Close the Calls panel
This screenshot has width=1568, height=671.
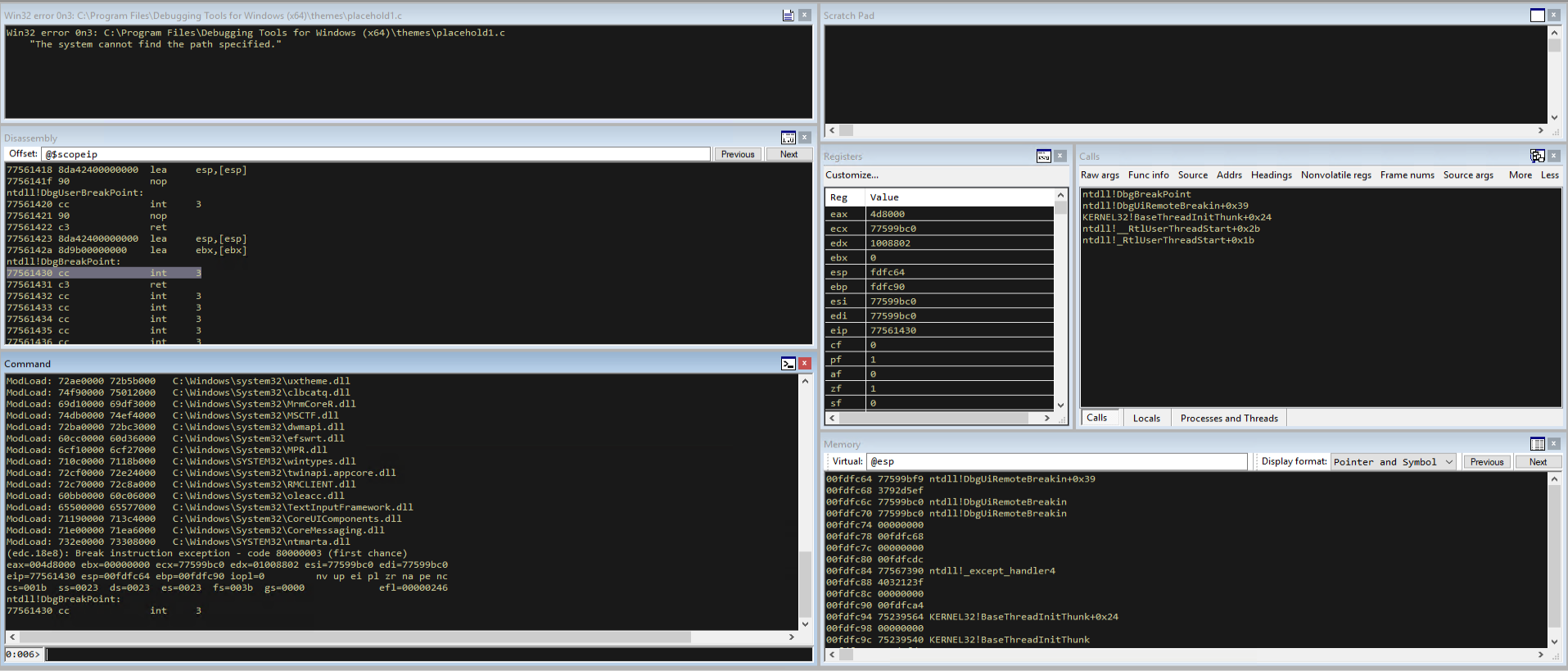[1553, 156]
